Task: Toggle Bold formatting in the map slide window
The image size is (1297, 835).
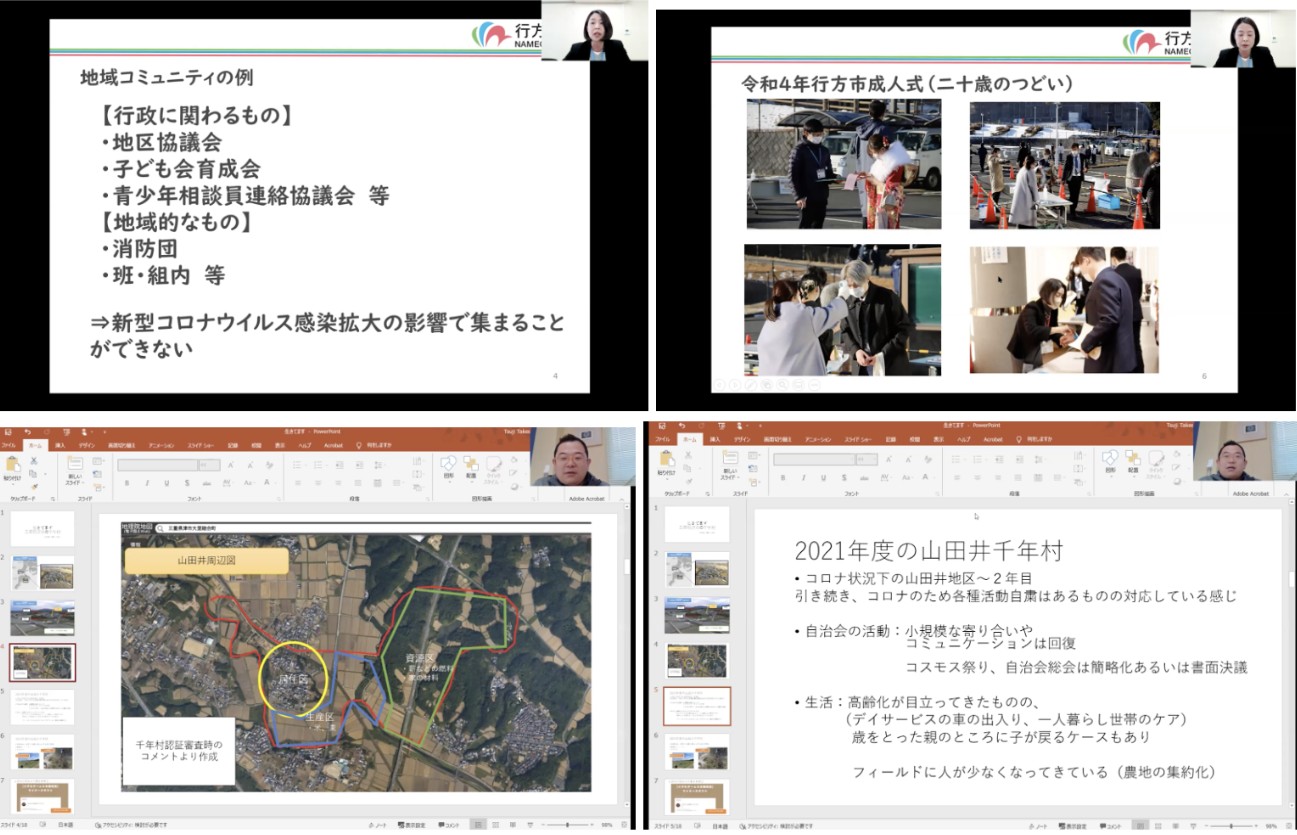Action: (x=127, y=482)
